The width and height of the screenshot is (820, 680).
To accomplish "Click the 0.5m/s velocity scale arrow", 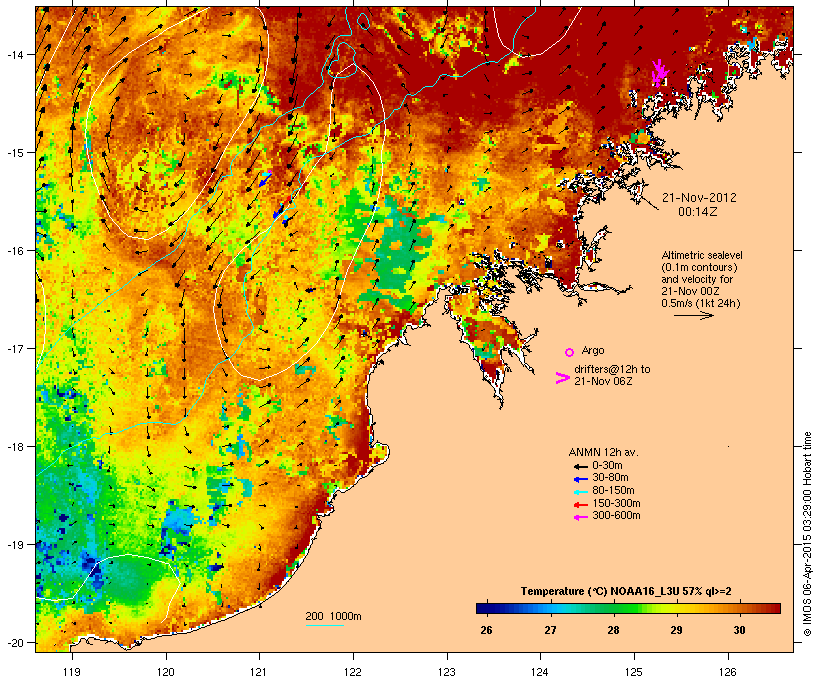I will pos(693,315).
